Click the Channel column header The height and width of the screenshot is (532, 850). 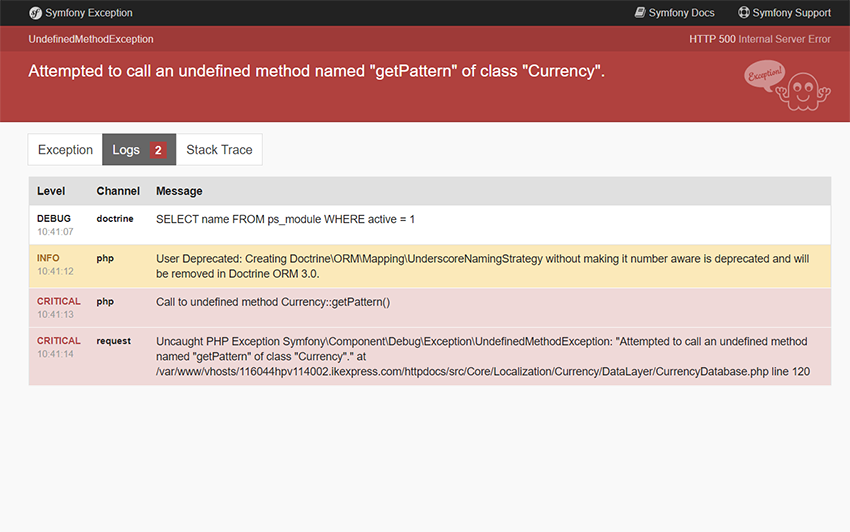118,191
